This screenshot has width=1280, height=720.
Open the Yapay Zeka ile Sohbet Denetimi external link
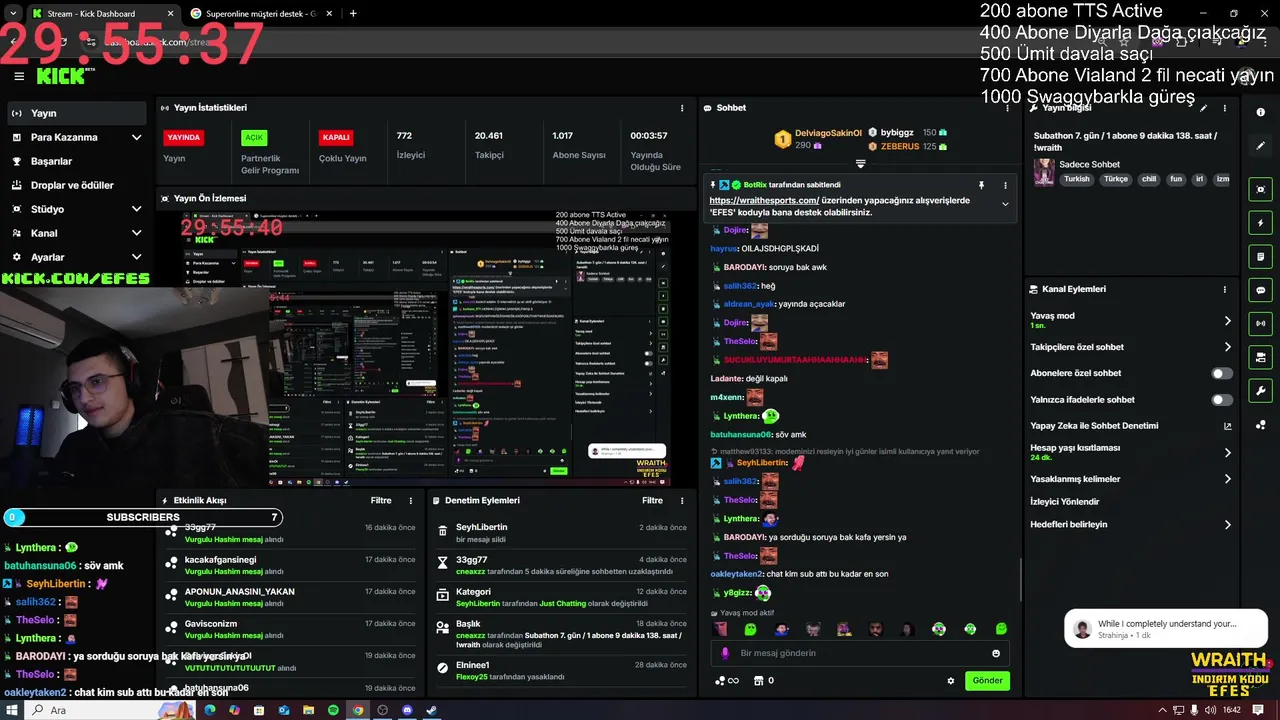1228,426
